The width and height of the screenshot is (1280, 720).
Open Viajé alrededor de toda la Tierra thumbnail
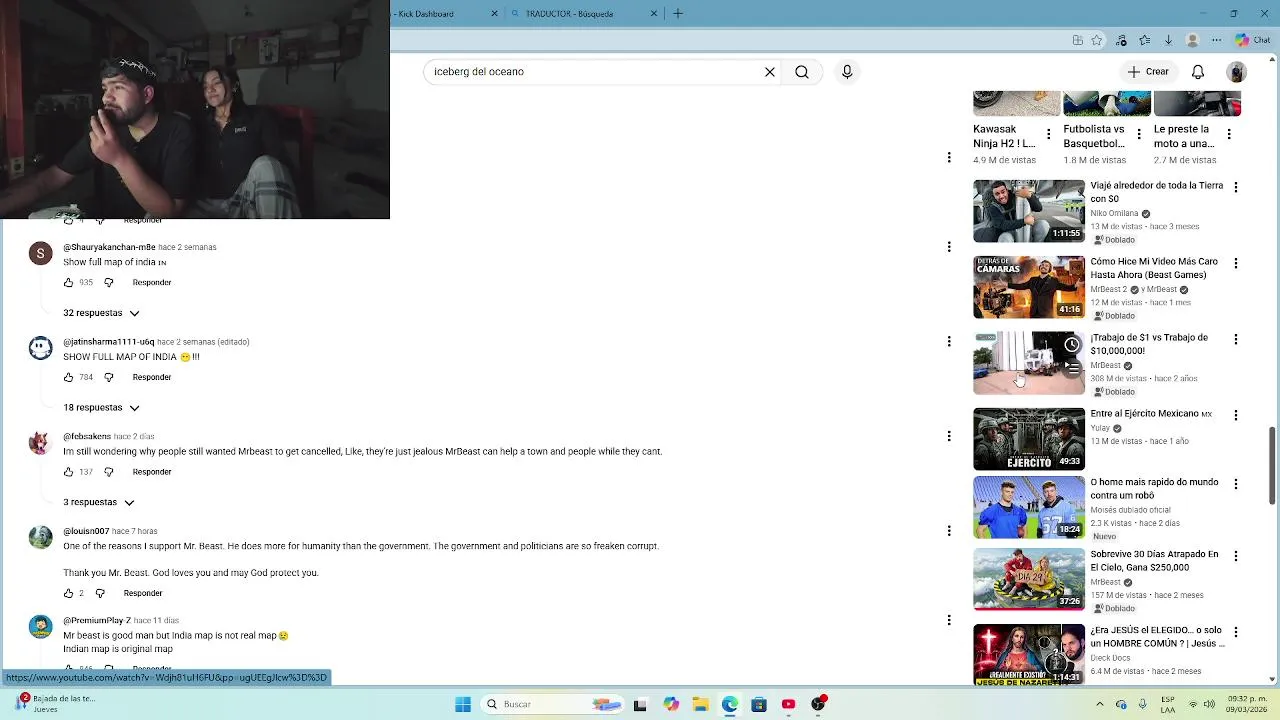point(1029,211)
